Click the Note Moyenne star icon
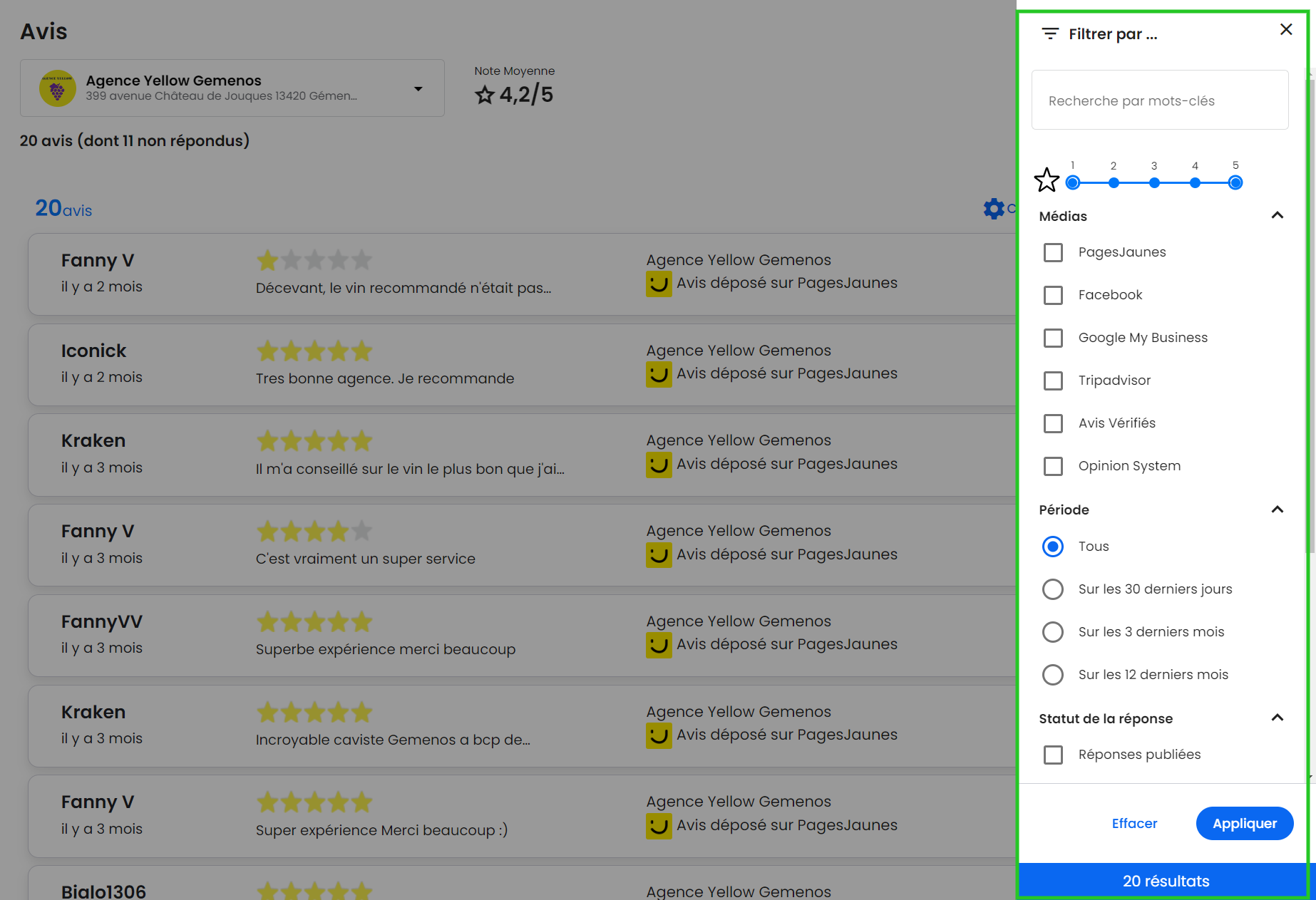The width and height of the screenshot is (1316, 900). coord(485,95)
